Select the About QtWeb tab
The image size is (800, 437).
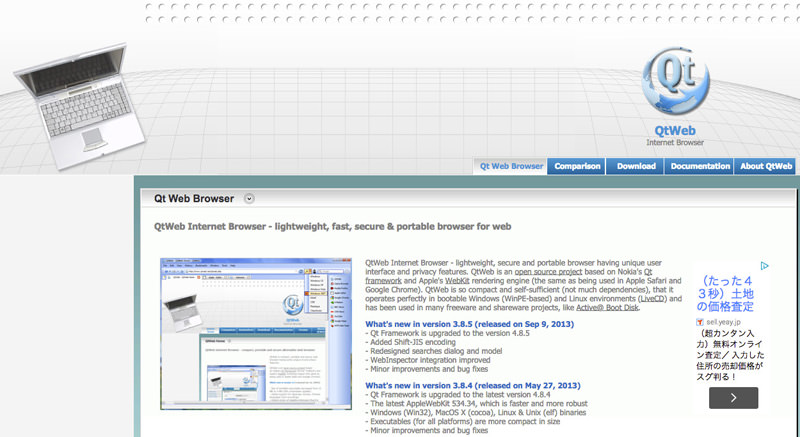[765, 166]
